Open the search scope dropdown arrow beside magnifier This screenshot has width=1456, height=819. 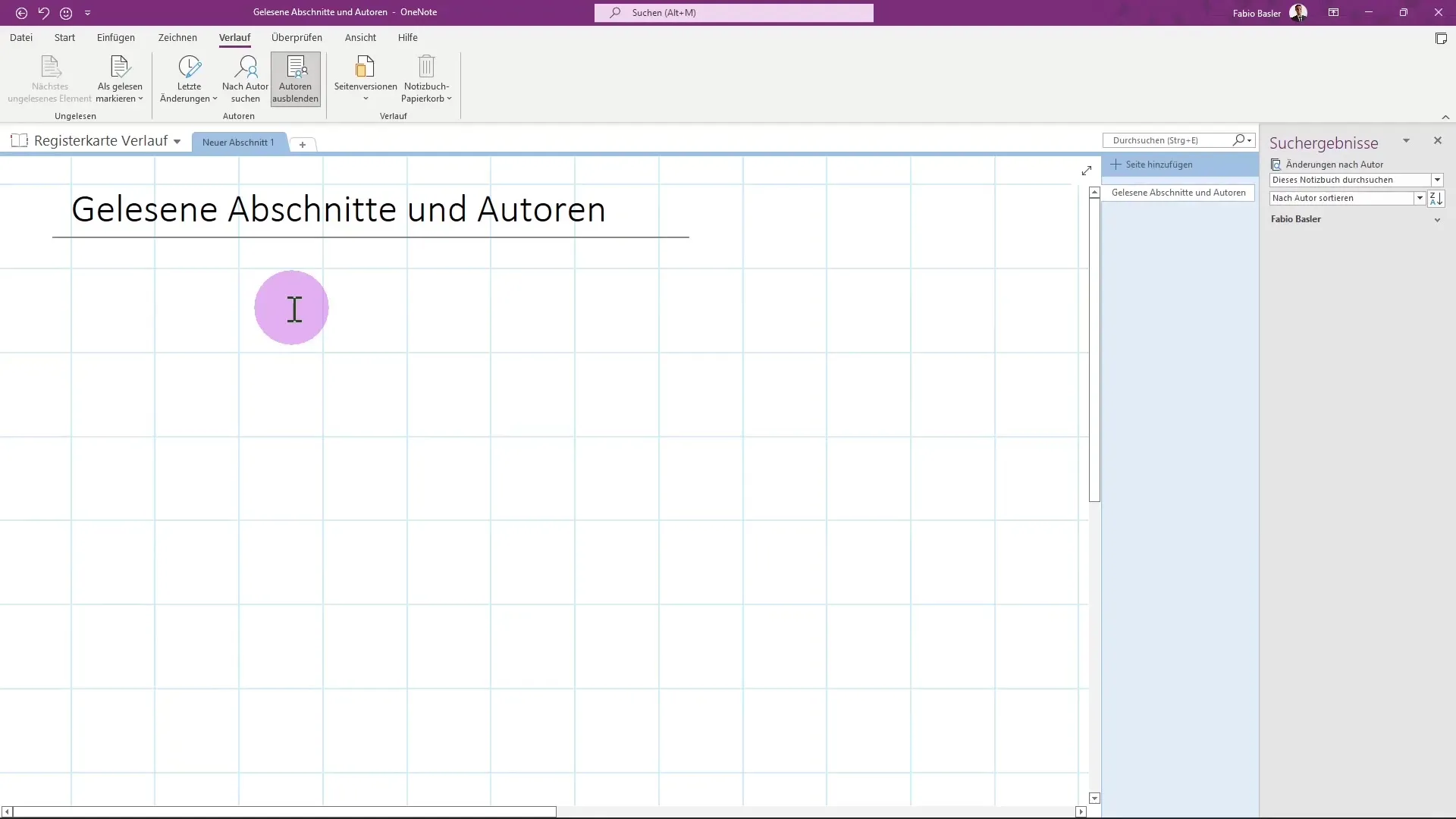[1250, 140]
